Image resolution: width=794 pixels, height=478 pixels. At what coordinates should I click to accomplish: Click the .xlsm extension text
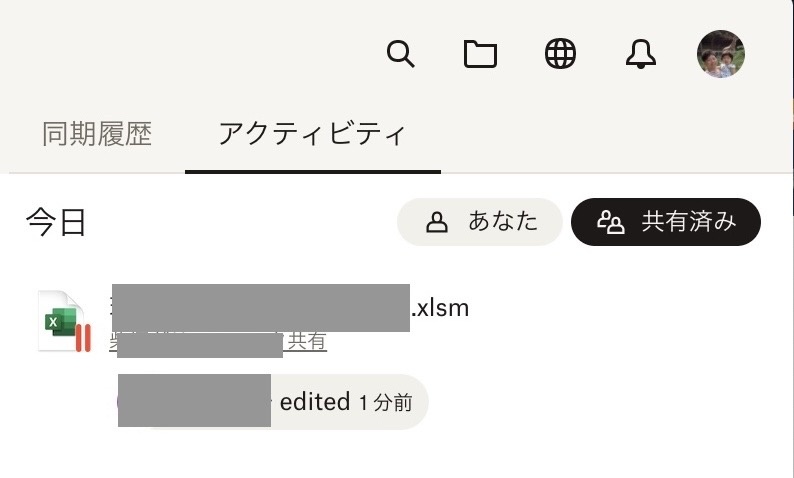440,308
